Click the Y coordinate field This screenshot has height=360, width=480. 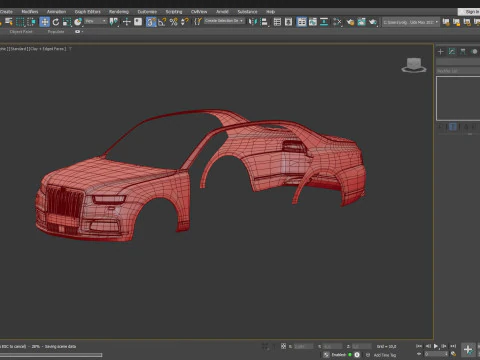click(x=332, y=347)
